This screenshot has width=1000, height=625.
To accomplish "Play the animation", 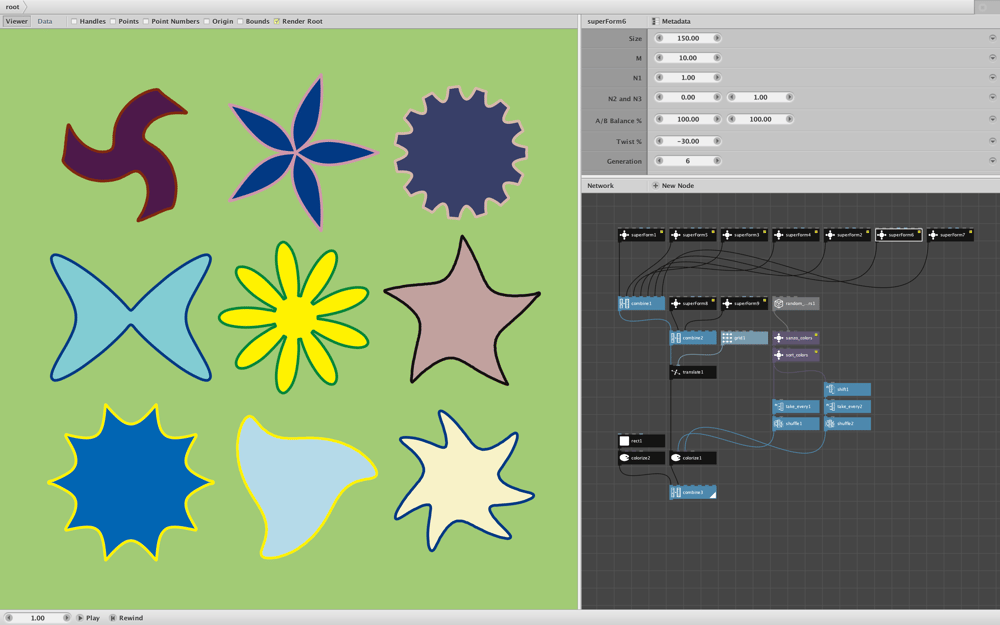I will (89, 618).
